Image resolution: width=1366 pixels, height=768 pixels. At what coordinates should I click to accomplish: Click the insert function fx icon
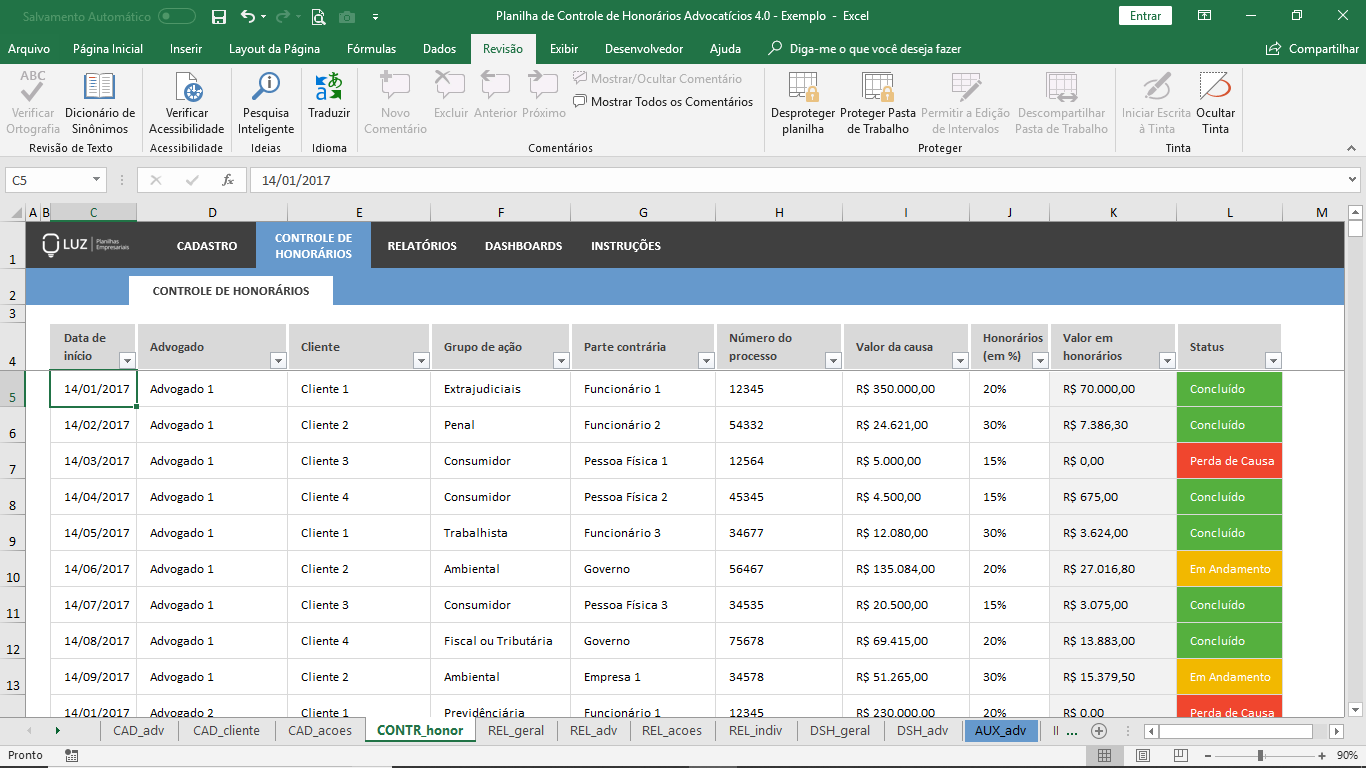coord(228,180)
